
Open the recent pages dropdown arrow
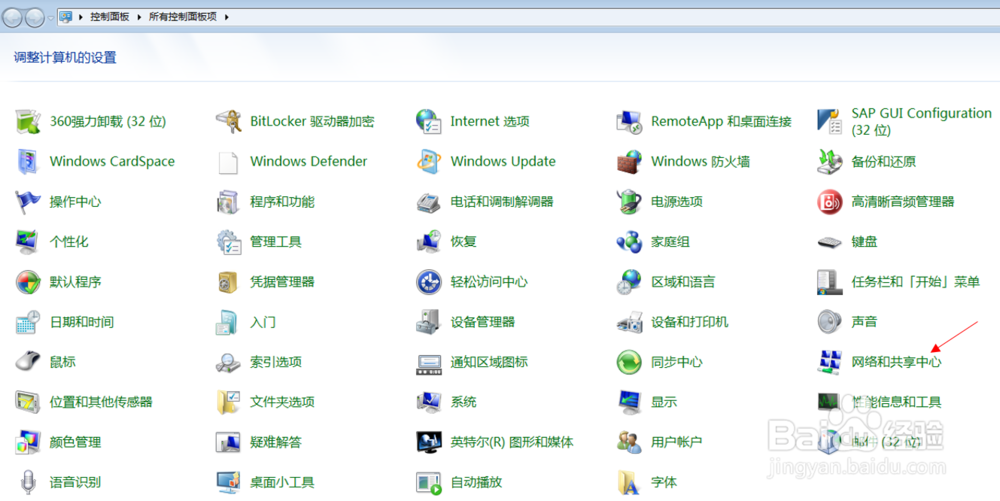(x=51, y=18)
